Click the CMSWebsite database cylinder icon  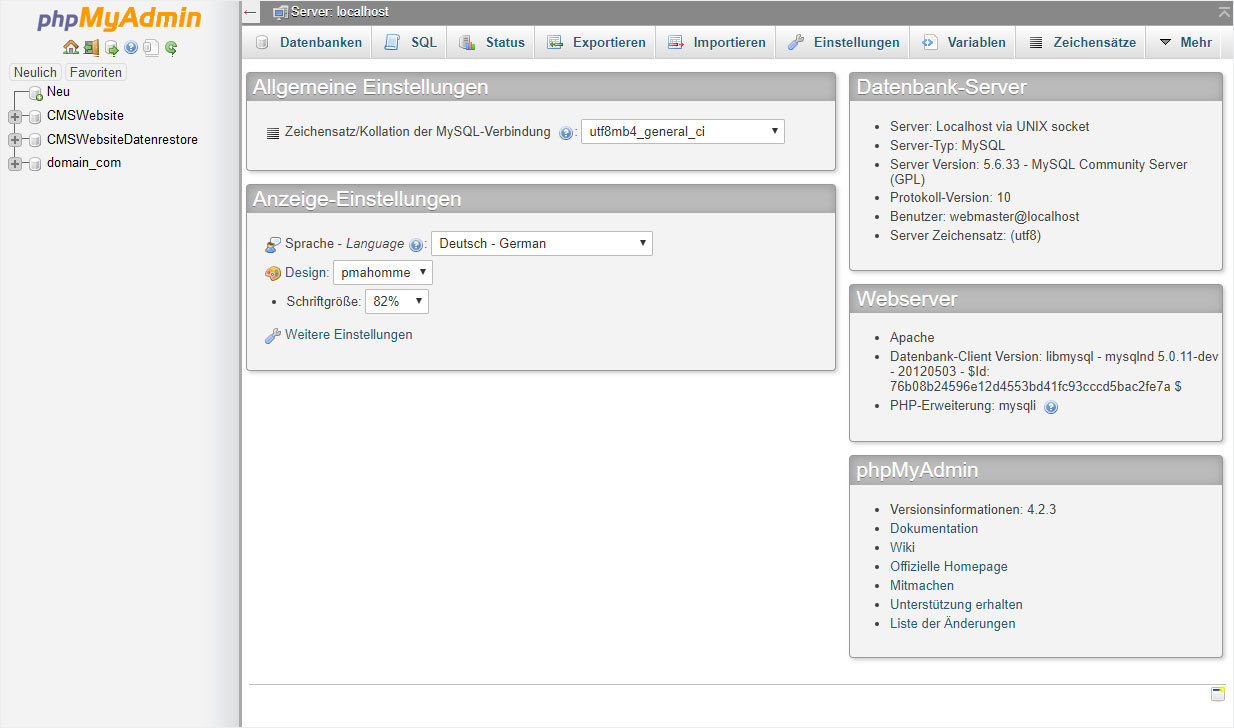[35, 116]
